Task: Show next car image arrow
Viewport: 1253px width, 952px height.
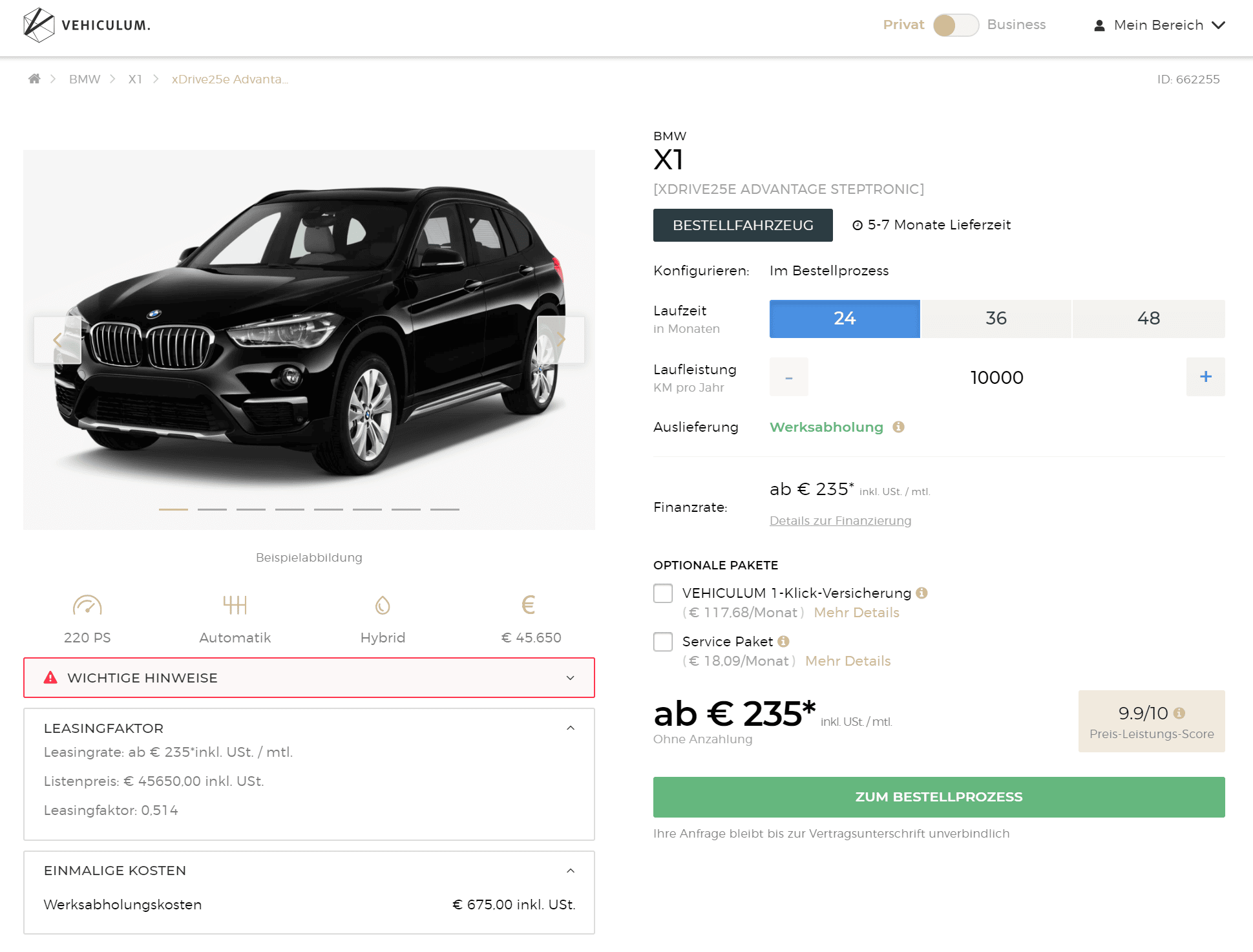Action: (x=561, y=340)
